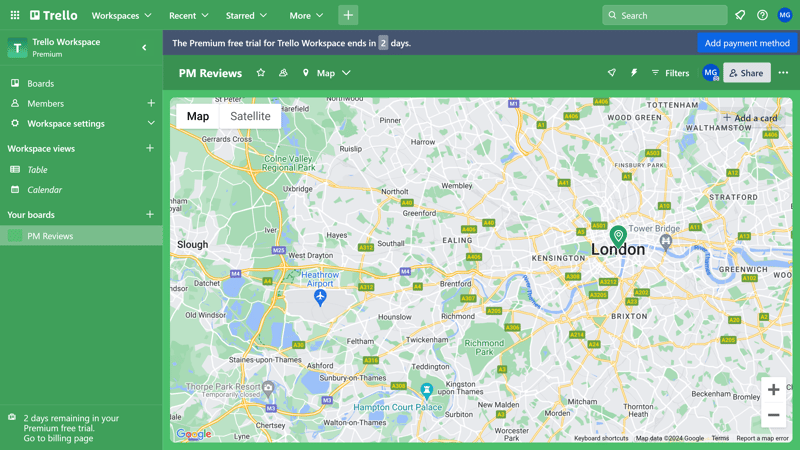Click the Google logo on map
The width and height of the screenshot is (800, 450).
tap(193, 434)
